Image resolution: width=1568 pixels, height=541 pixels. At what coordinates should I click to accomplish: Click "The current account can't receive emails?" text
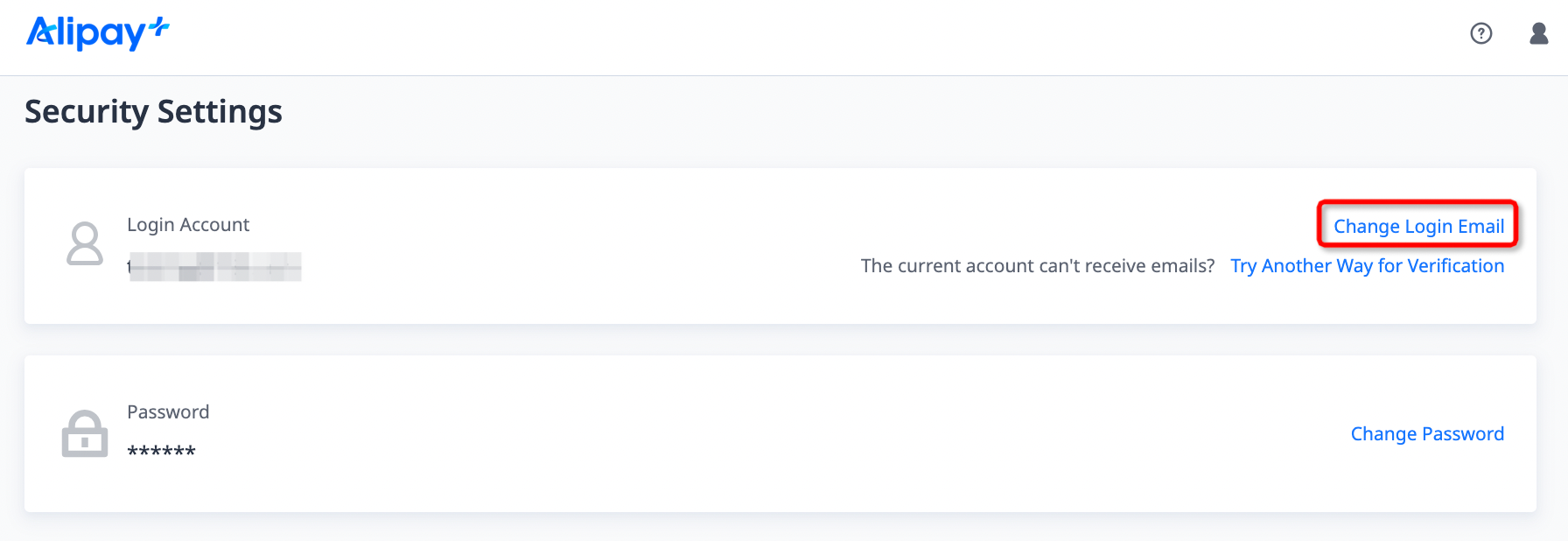(1038, 266)
